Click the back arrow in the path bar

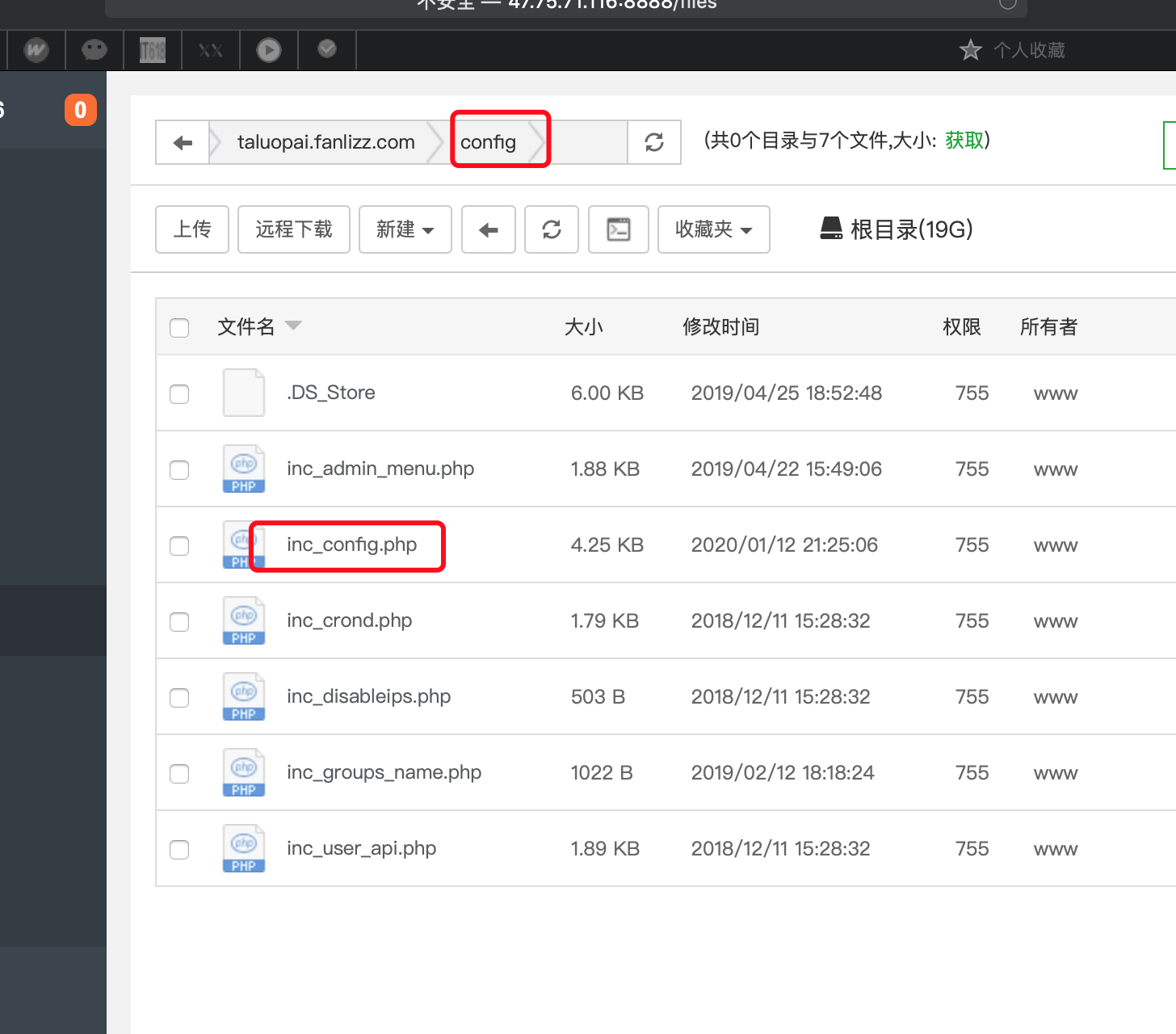[183, 143]
